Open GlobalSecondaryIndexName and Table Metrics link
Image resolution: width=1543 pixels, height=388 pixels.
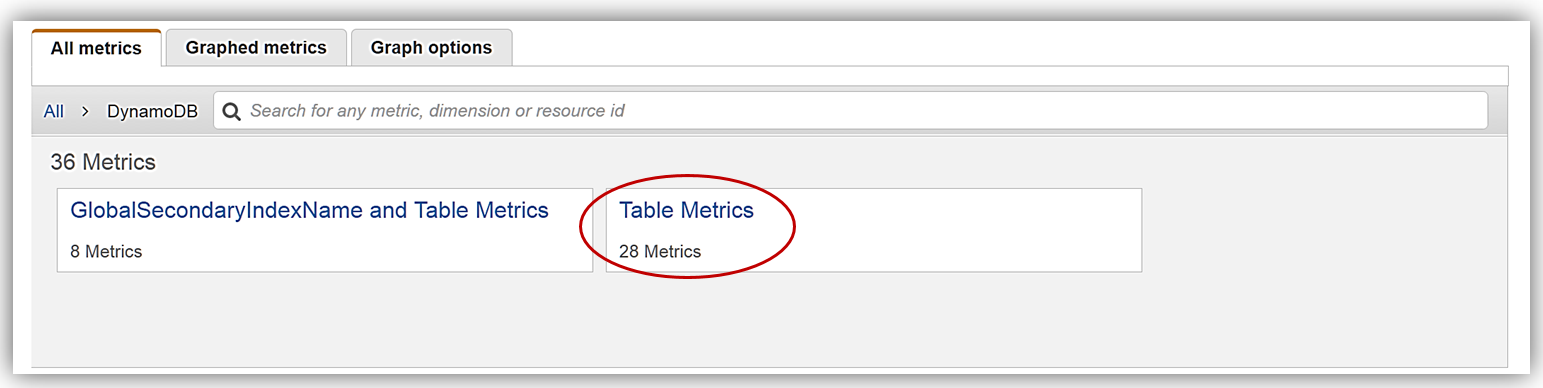click(310, 211)
